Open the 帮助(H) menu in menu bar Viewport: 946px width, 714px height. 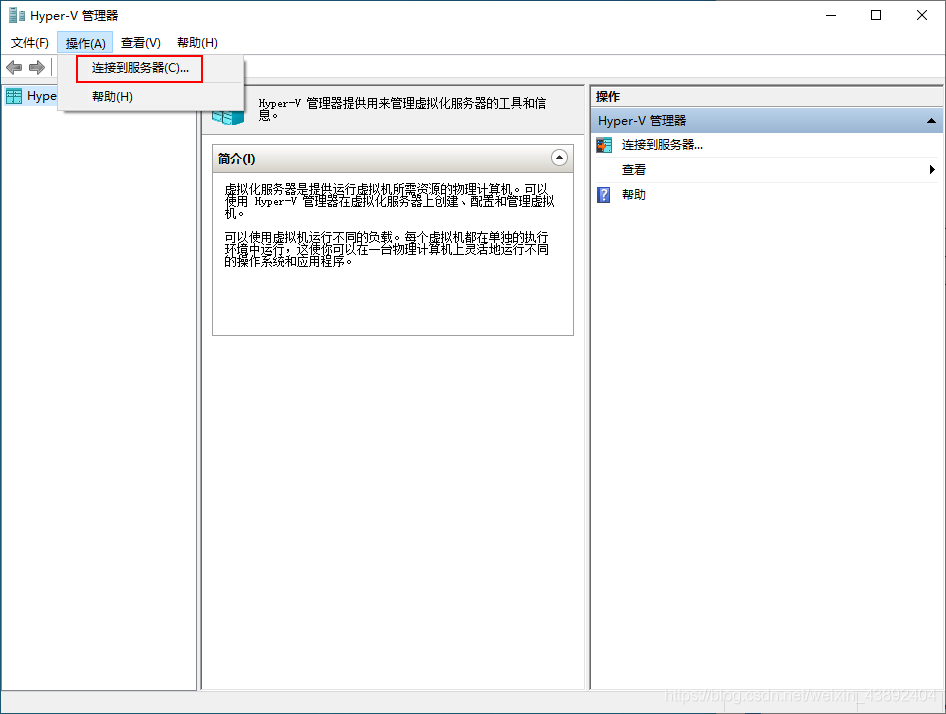(x=197, y=43)
